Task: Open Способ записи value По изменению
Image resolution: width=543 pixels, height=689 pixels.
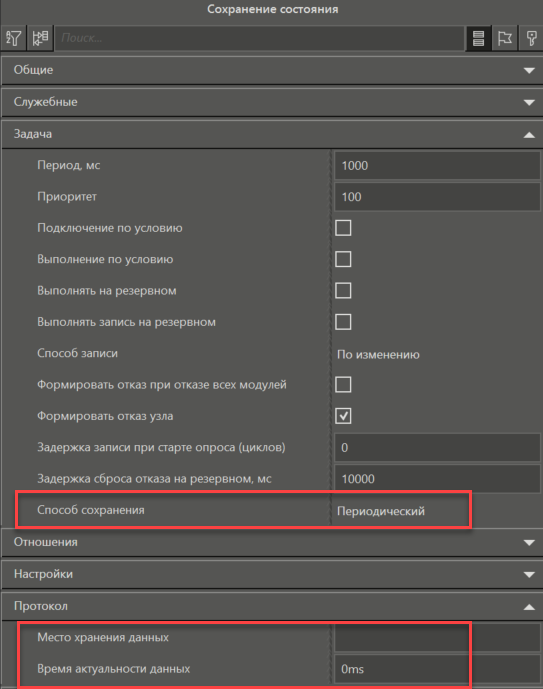Action: [438, 354]
